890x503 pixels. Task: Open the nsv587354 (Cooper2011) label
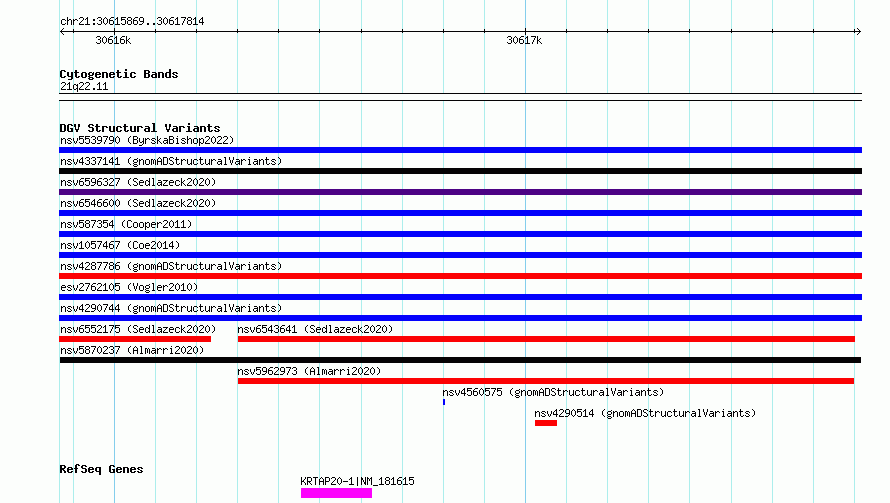126,224
